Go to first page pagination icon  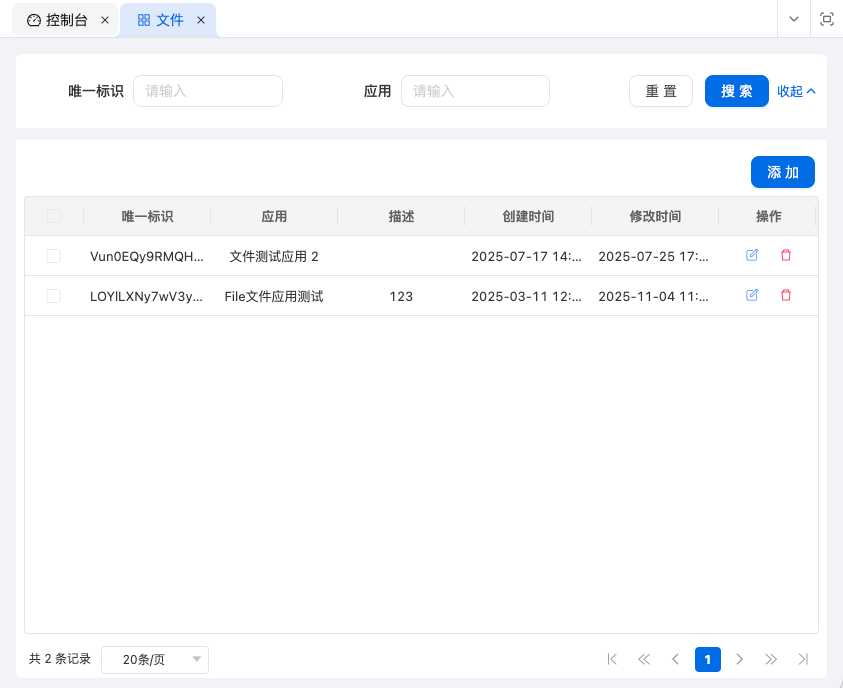(x=612, y=659)
